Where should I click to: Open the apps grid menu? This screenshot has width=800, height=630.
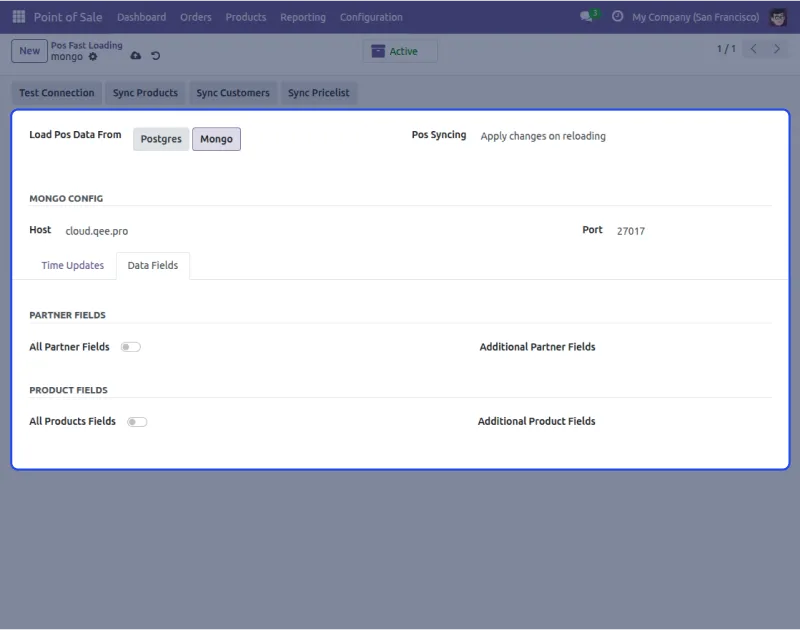click(19, 17)
